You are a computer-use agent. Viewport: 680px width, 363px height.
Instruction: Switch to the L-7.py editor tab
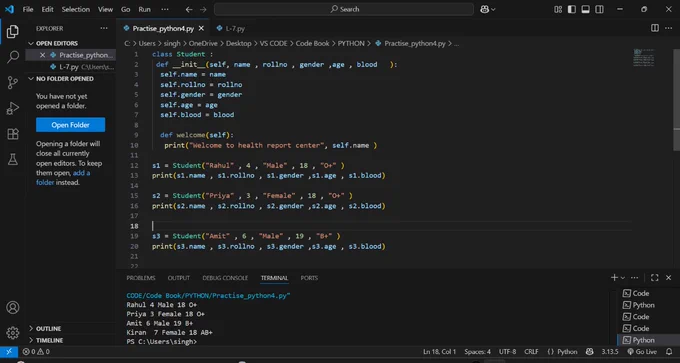coord(231,29)
